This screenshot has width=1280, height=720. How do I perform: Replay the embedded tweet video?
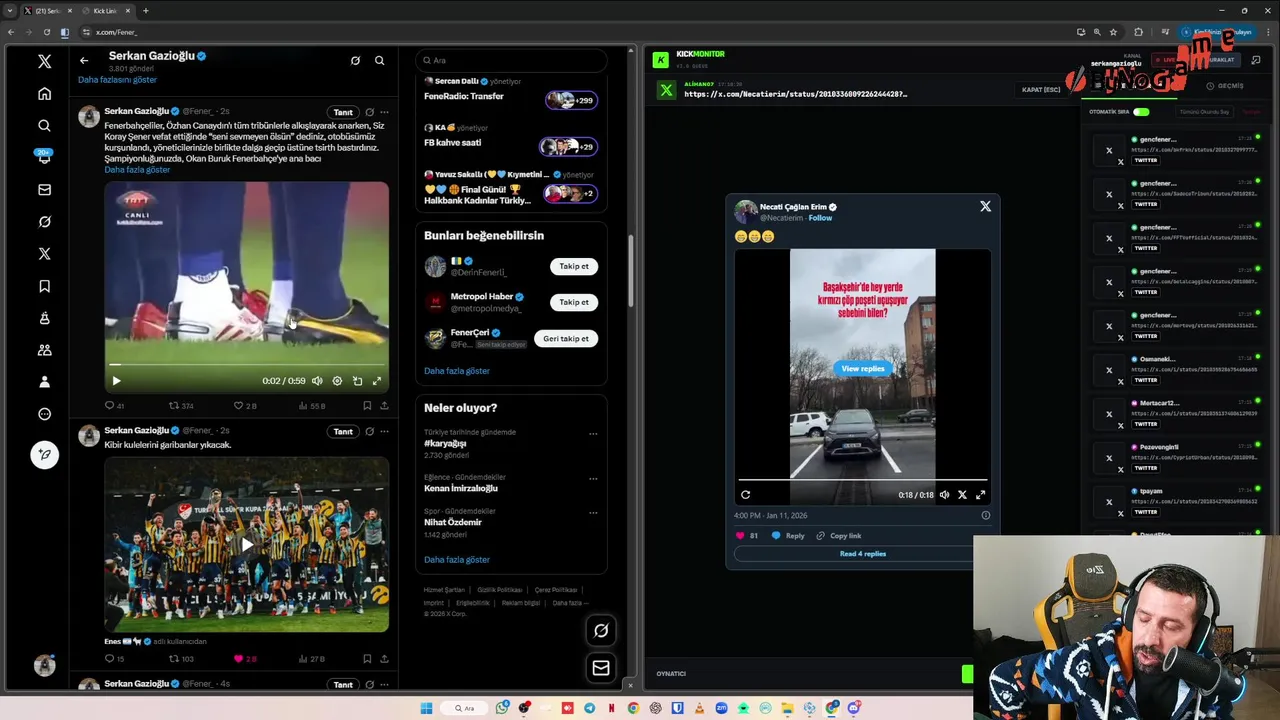coord(745,495)
